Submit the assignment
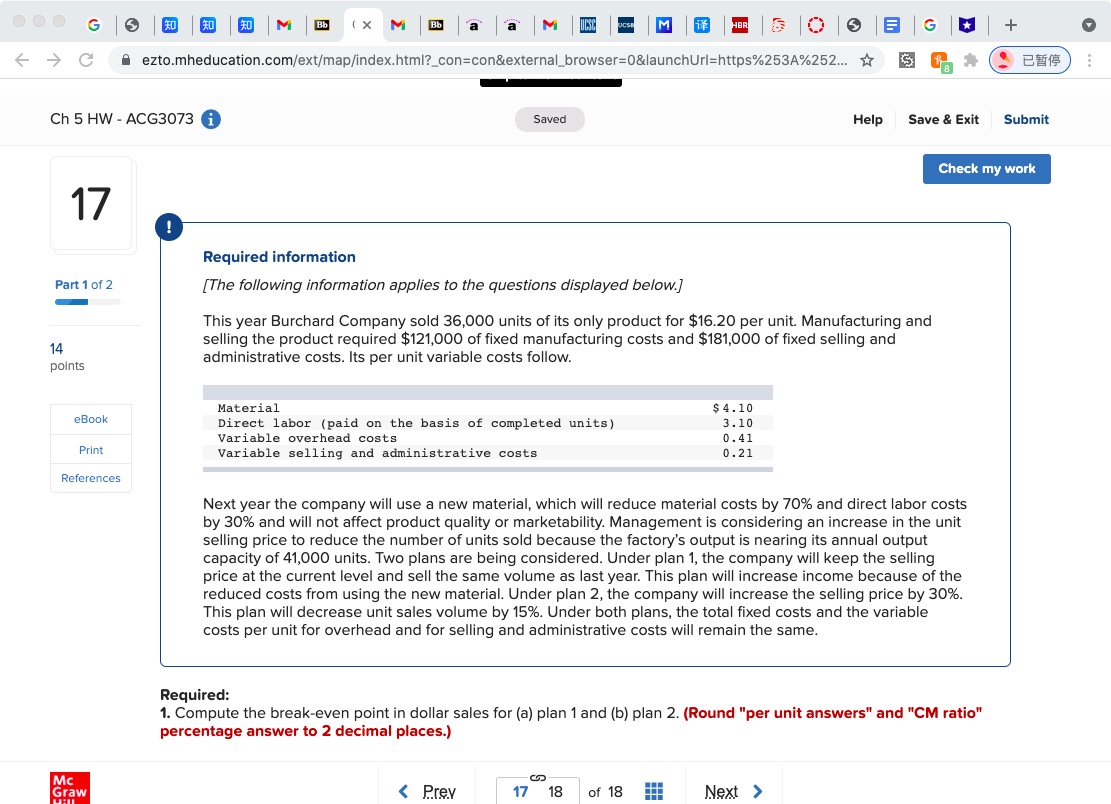The image size is (1111, 804). coord(1026,119)
